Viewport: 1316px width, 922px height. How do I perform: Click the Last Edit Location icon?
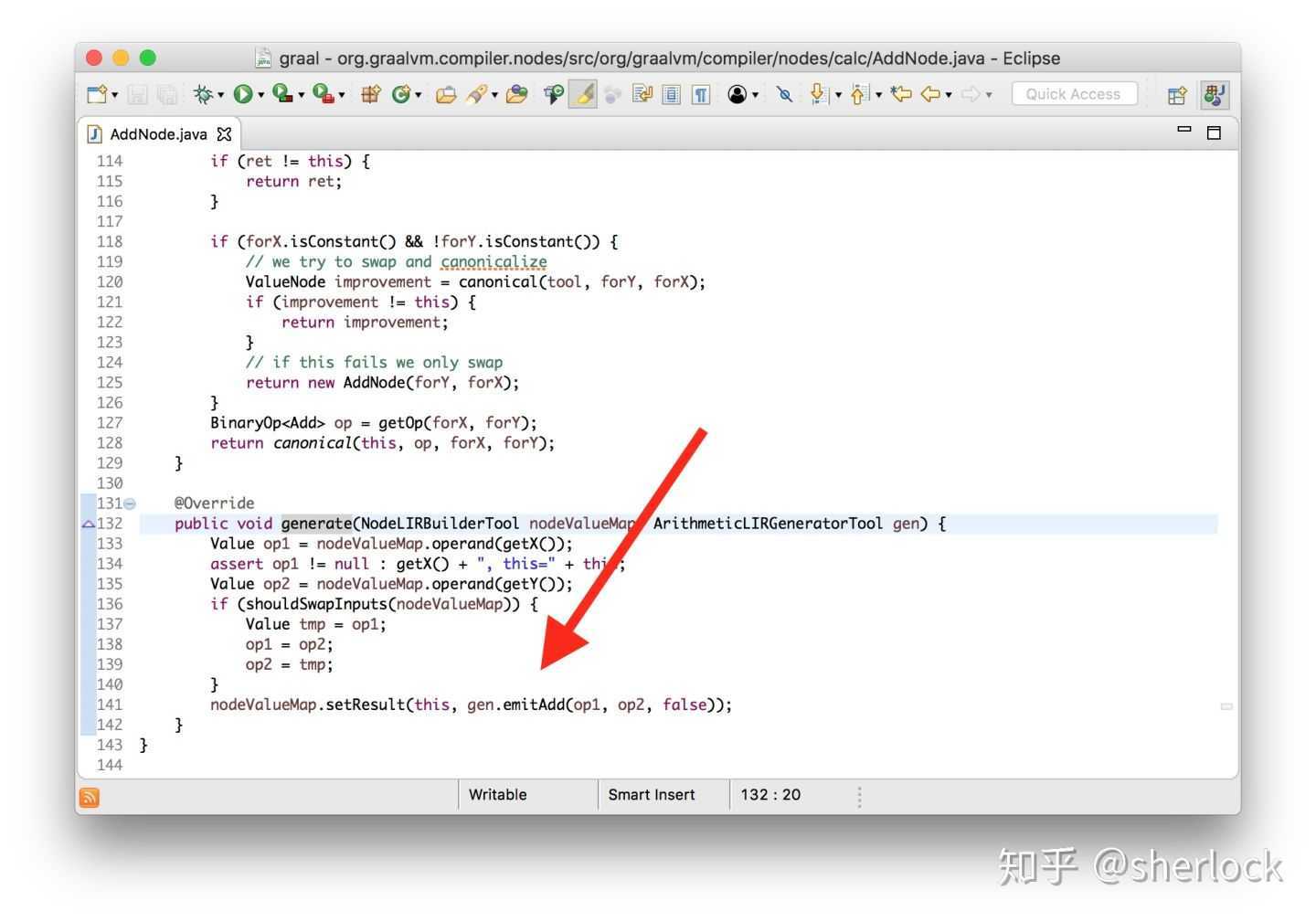[x=901, y=94]
